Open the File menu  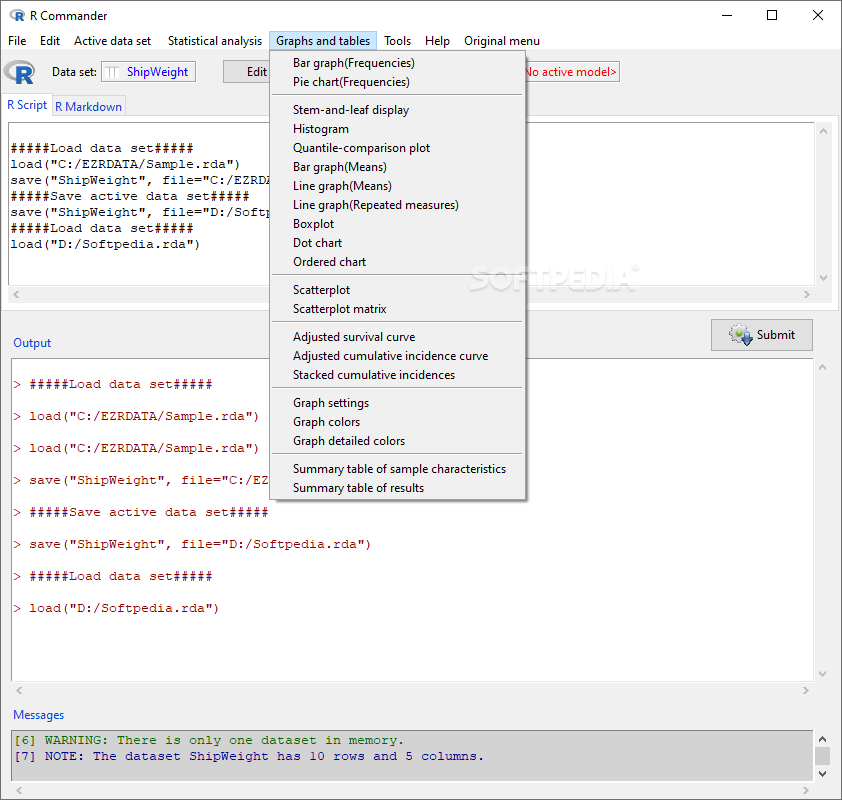pyautogui.click(x=17, y=41)
